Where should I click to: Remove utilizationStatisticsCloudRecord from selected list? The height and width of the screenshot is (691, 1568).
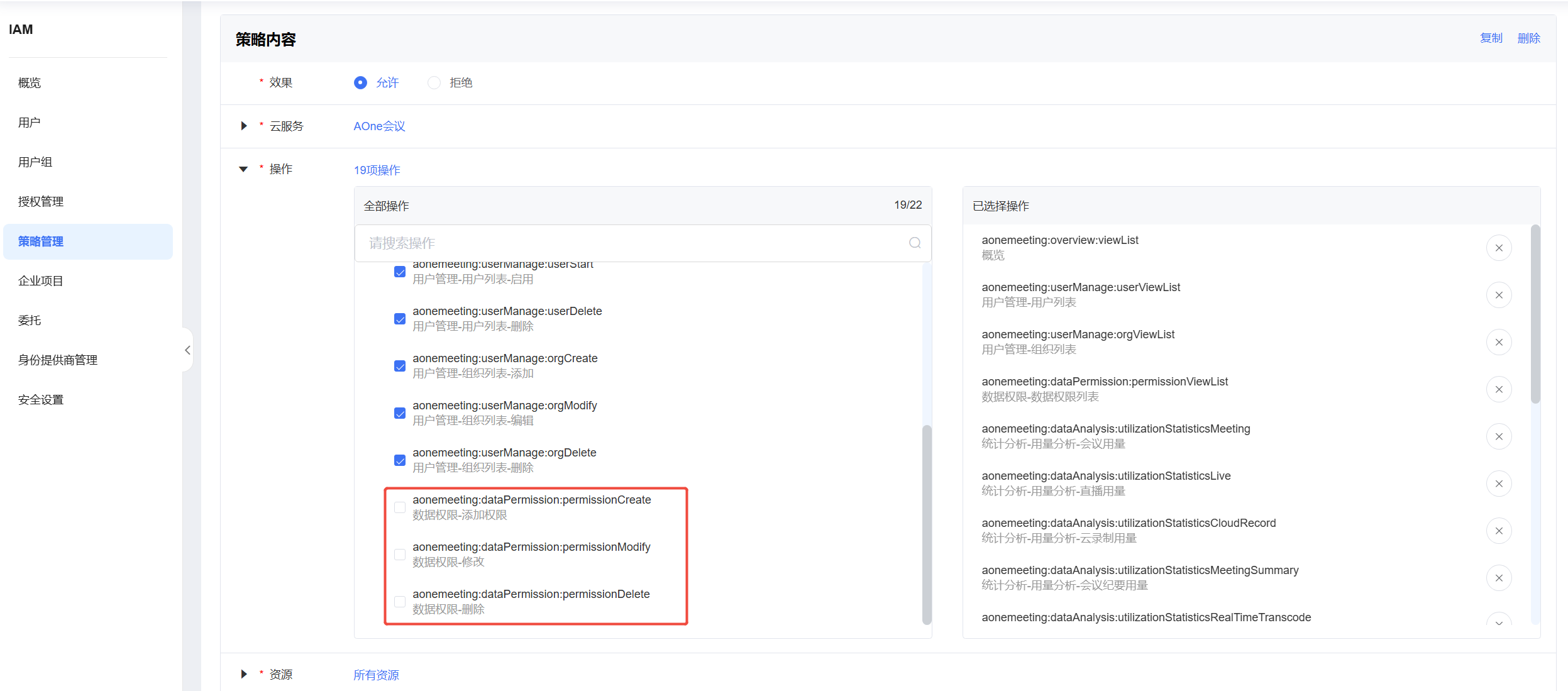1499,531
